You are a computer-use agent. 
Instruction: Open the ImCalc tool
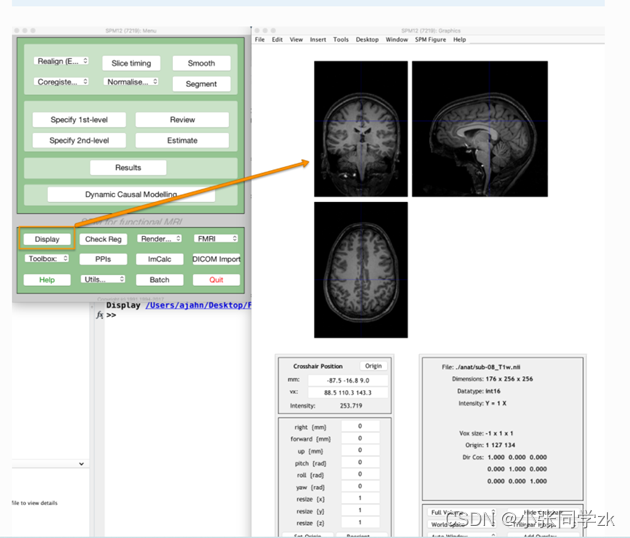click(160, 259)
